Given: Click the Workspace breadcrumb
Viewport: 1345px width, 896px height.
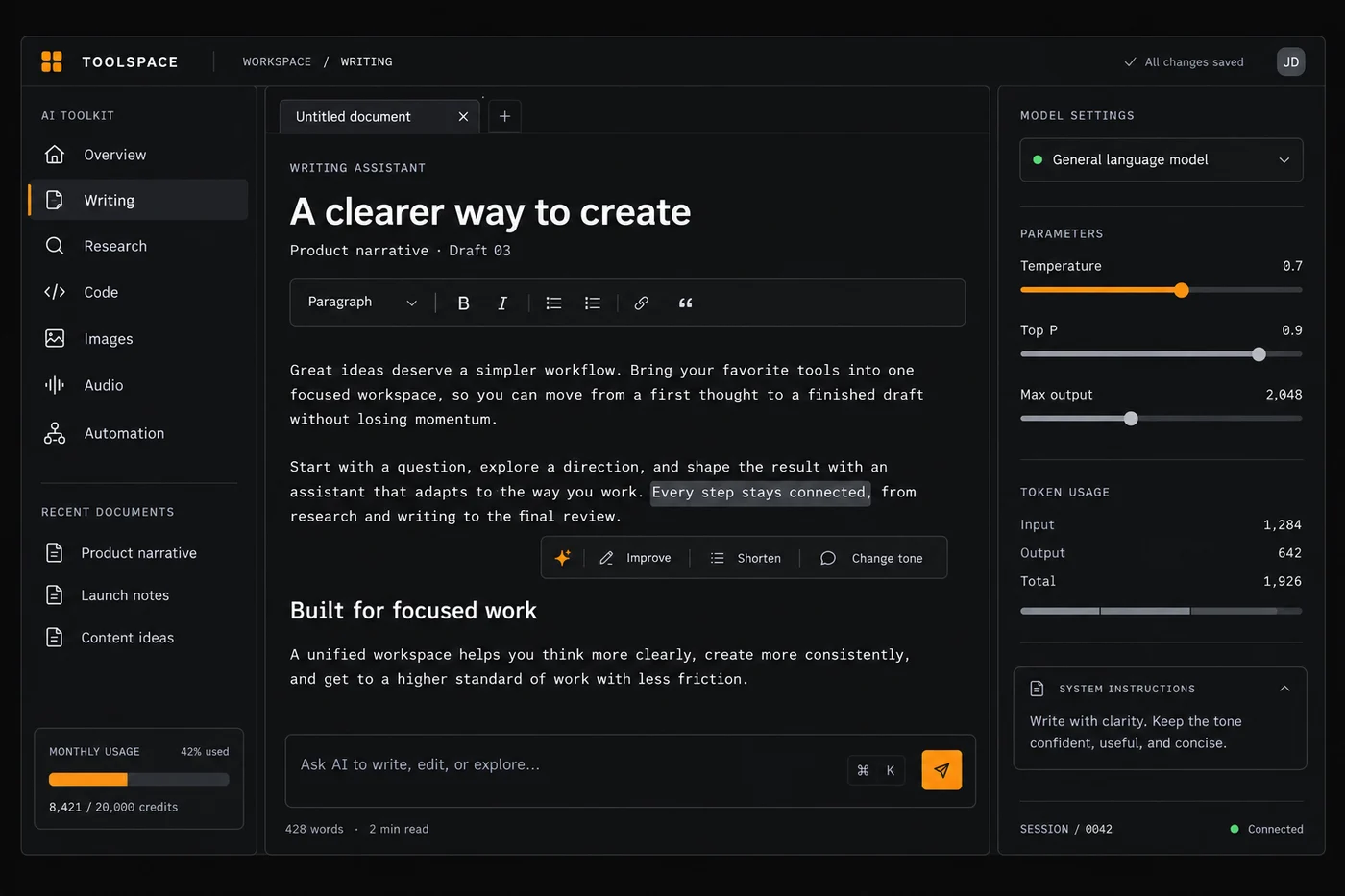Looking at the screenshot, I should 277,61.
